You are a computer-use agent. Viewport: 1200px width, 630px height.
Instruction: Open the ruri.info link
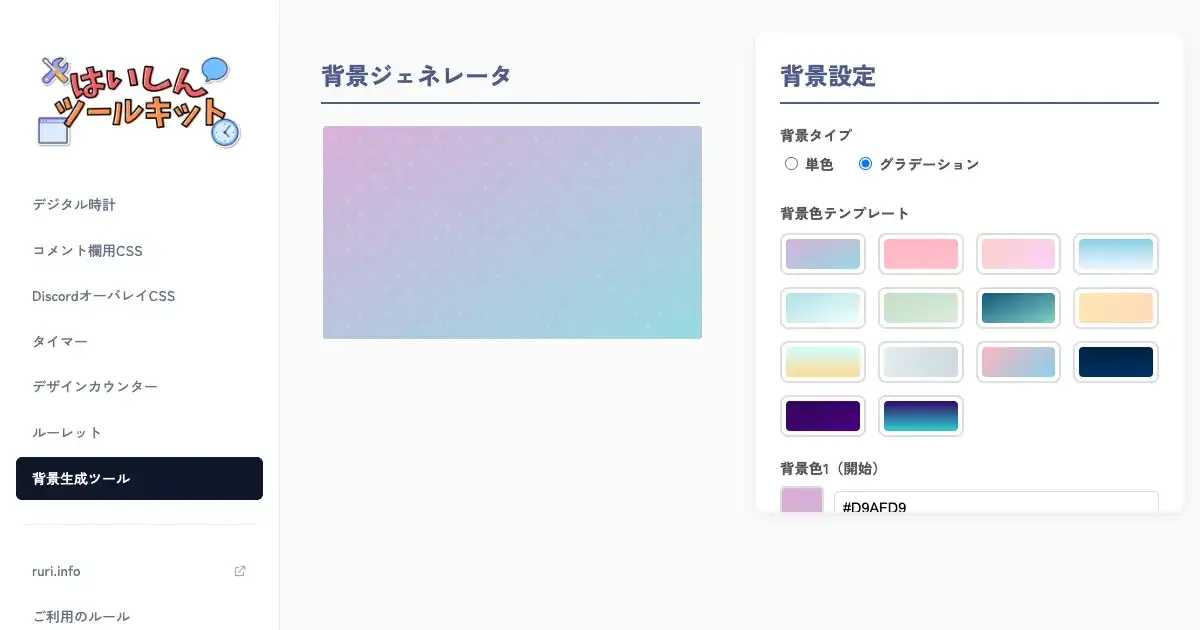[57, 571]
